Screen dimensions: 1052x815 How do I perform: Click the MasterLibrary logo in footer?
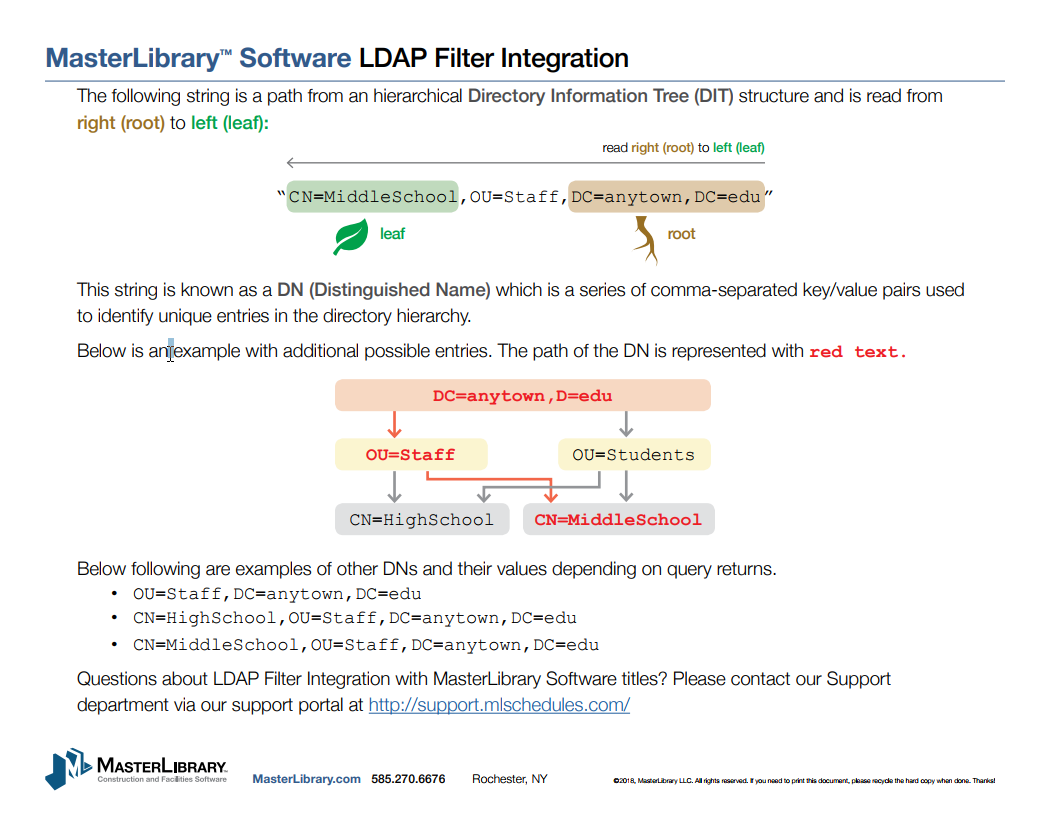click(x=136, y=769)
